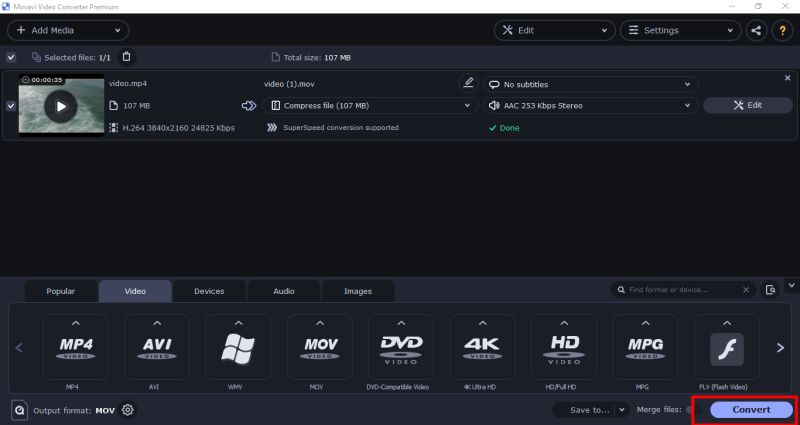Viewport: 800px width, 425px height.
Task: Toggle the select all files checkbox
Action: 11,57
